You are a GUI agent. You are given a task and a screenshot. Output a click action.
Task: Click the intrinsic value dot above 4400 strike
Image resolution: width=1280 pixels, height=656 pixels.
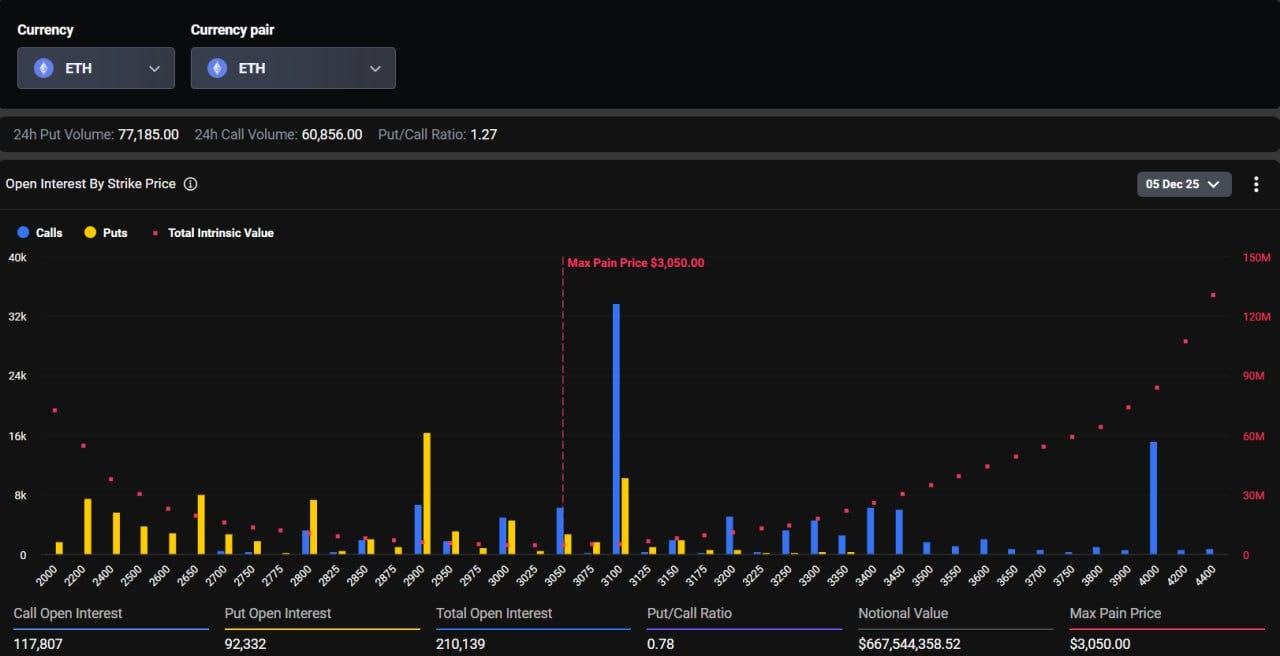pos(1213,295)
